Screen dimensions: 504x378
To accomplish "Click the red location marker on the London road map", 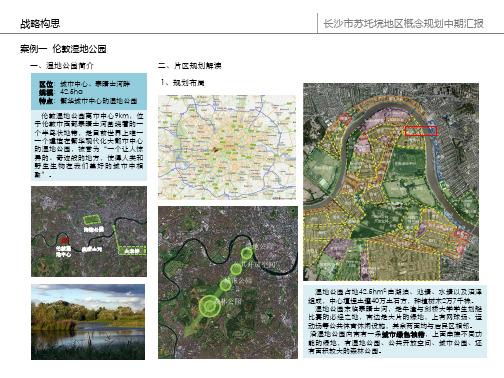I will pyautogui.click(x=215, y=150).
